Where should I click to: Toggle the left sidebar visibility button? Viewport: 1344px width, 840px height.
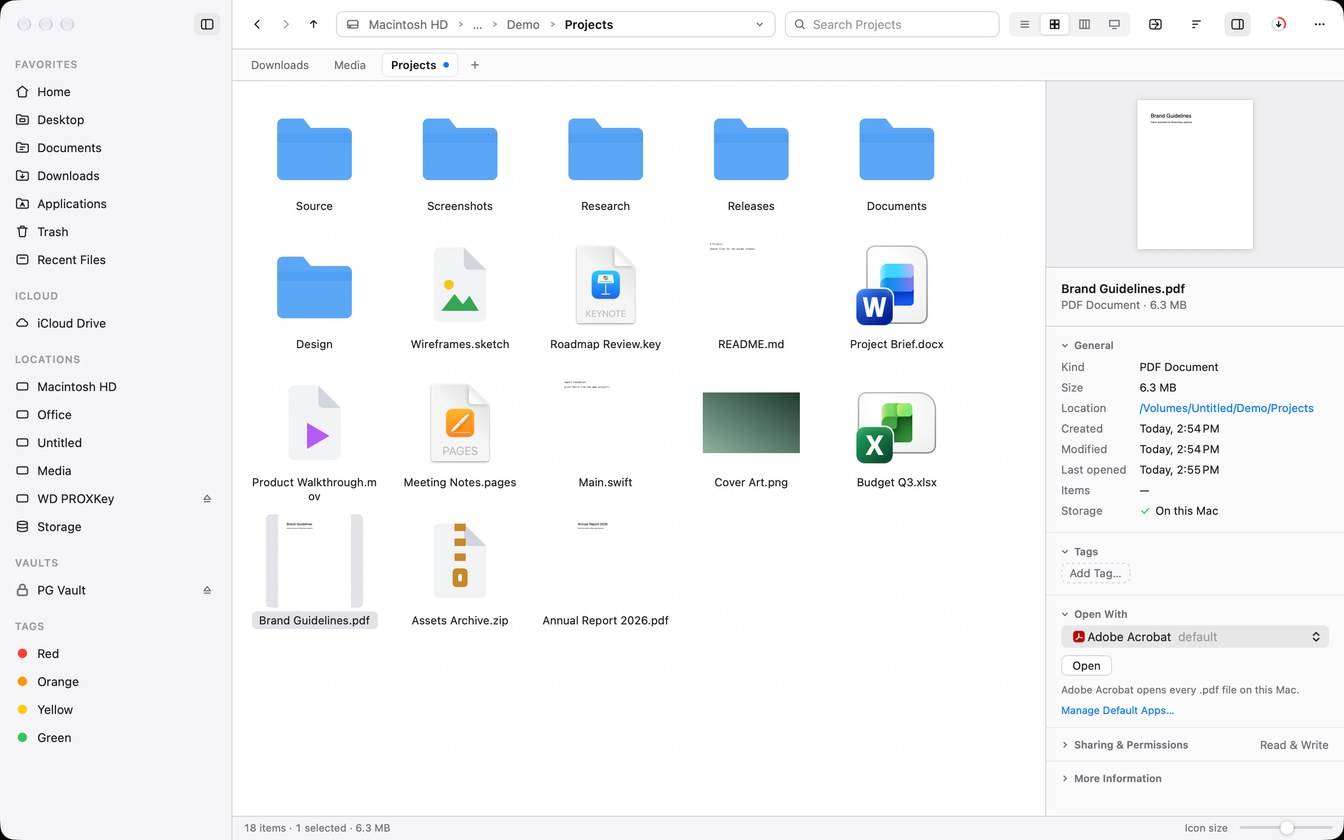coord(207,24)
